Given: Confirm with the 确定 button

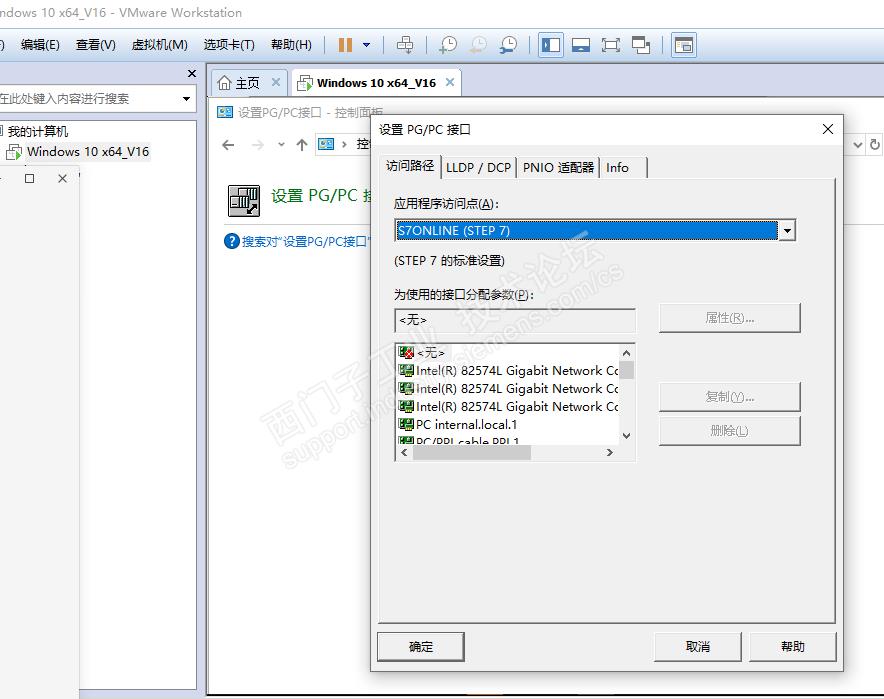Looking at the screenshot, I should coord(421,647).
